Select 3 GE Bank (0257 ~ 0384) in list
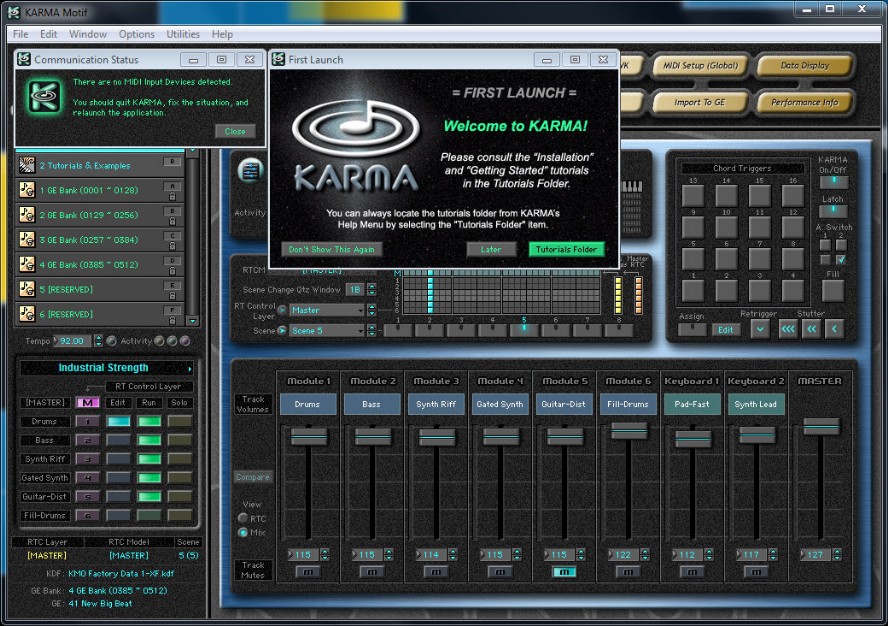 (x=88, y=239)
